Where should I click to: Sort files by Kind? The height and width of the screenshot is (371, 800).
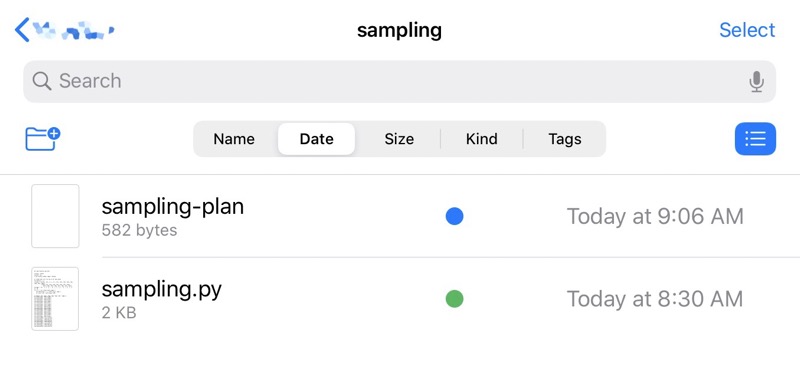482,139
